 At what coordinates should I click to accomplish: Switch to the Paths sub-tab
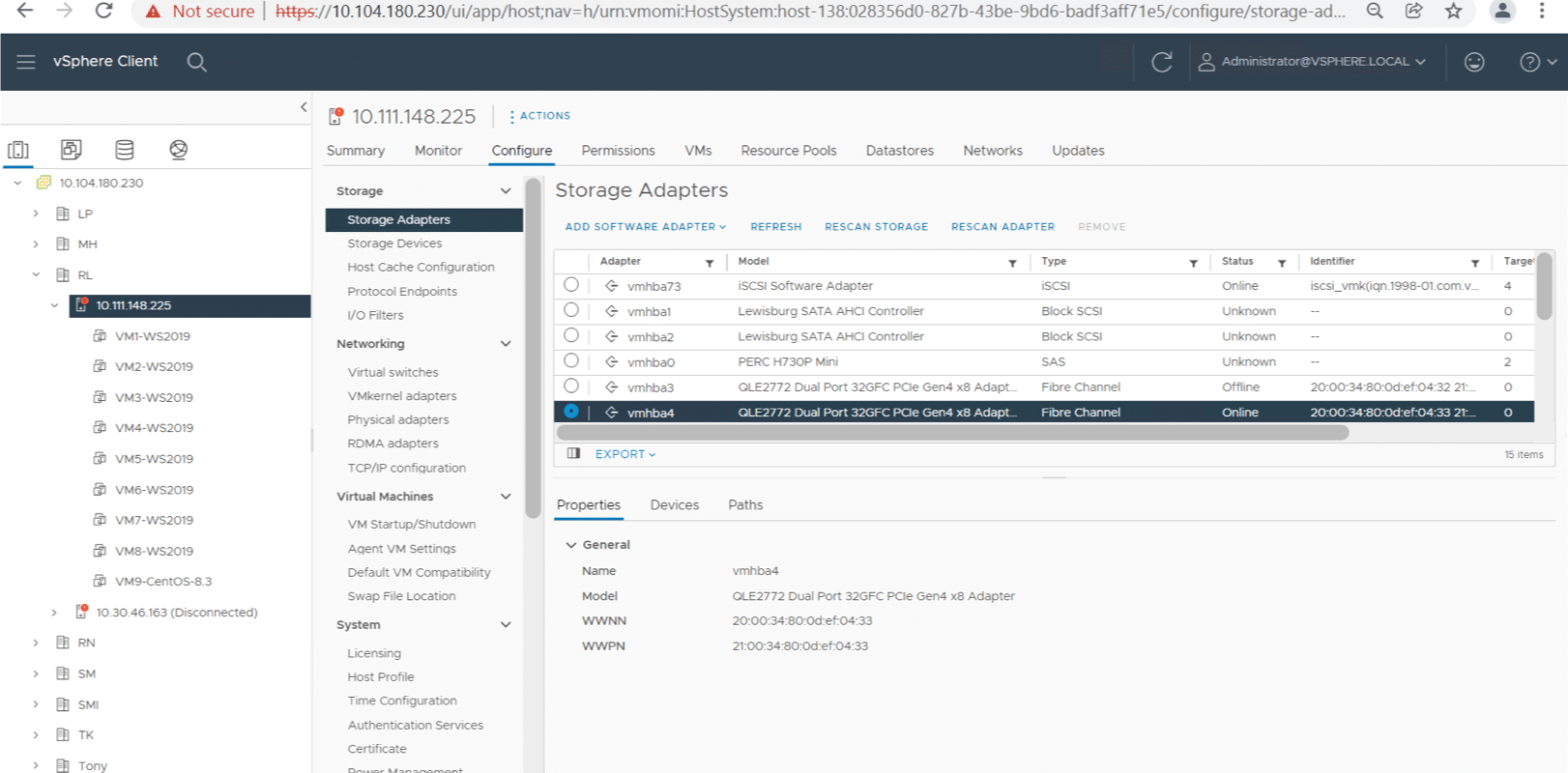point(745,505)
